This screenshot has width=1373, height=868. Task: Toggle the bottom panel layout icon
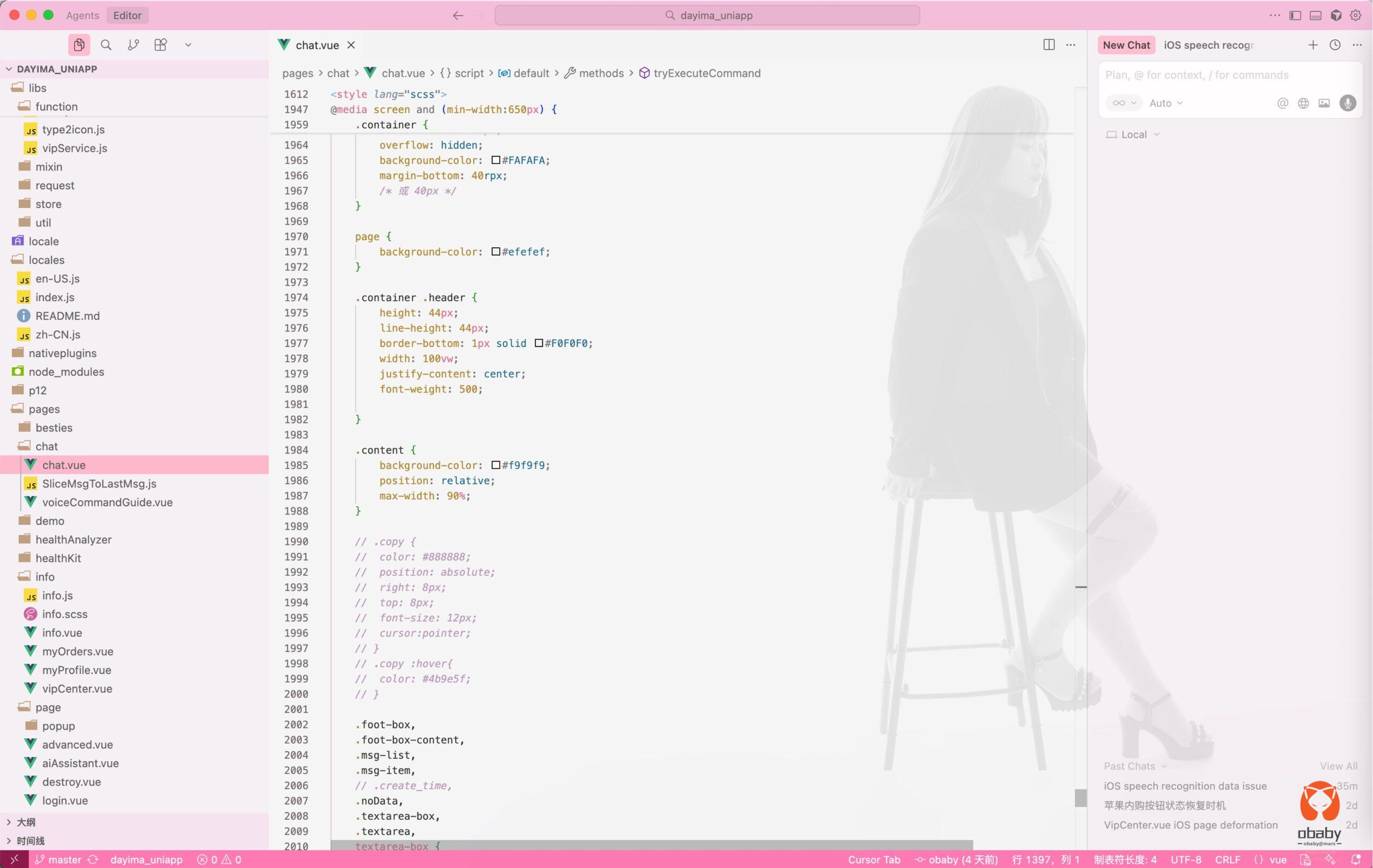click(x=1316, y=16)
